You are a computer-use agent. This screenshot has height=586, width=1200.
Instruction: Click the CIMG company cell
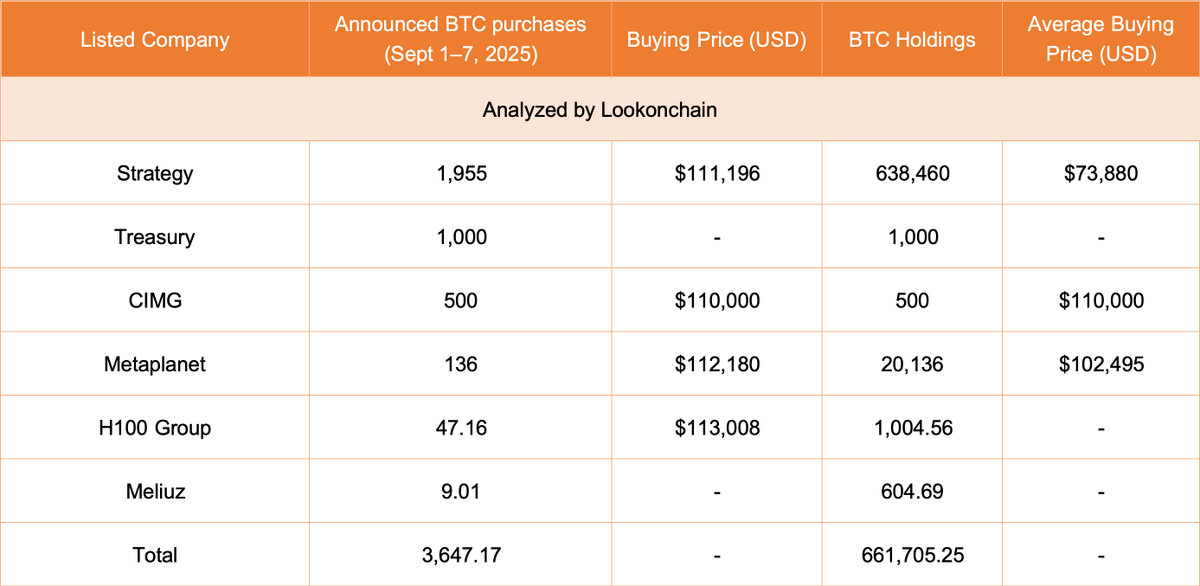tap(154, 300)
